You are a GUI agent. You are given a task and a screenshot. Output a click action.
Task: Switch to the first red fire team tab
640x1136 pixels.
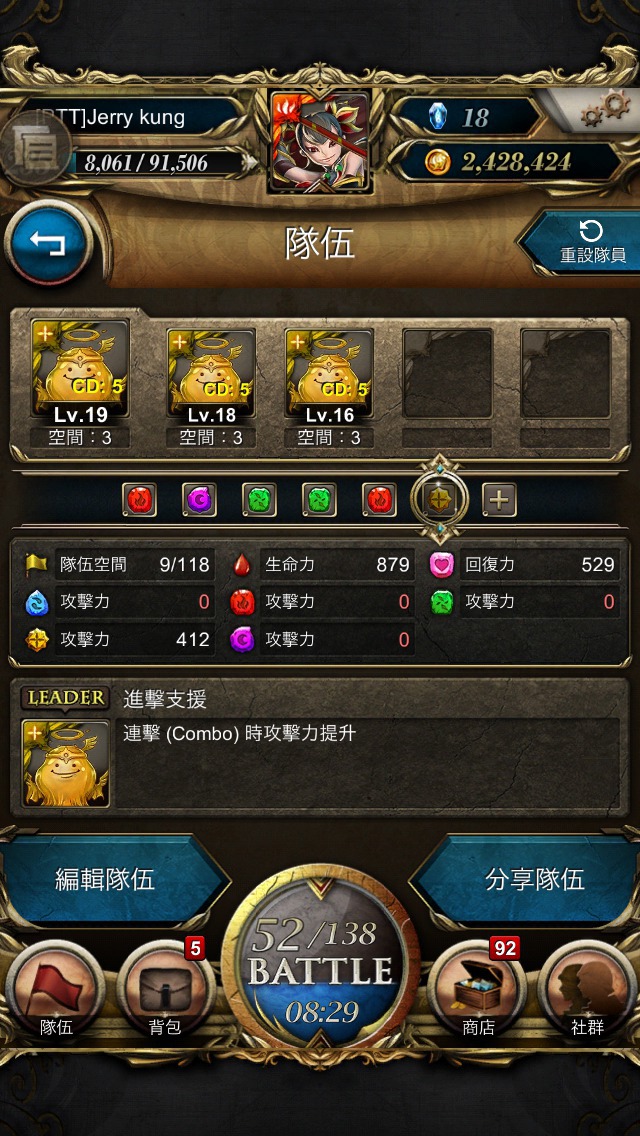click(139, 500)
